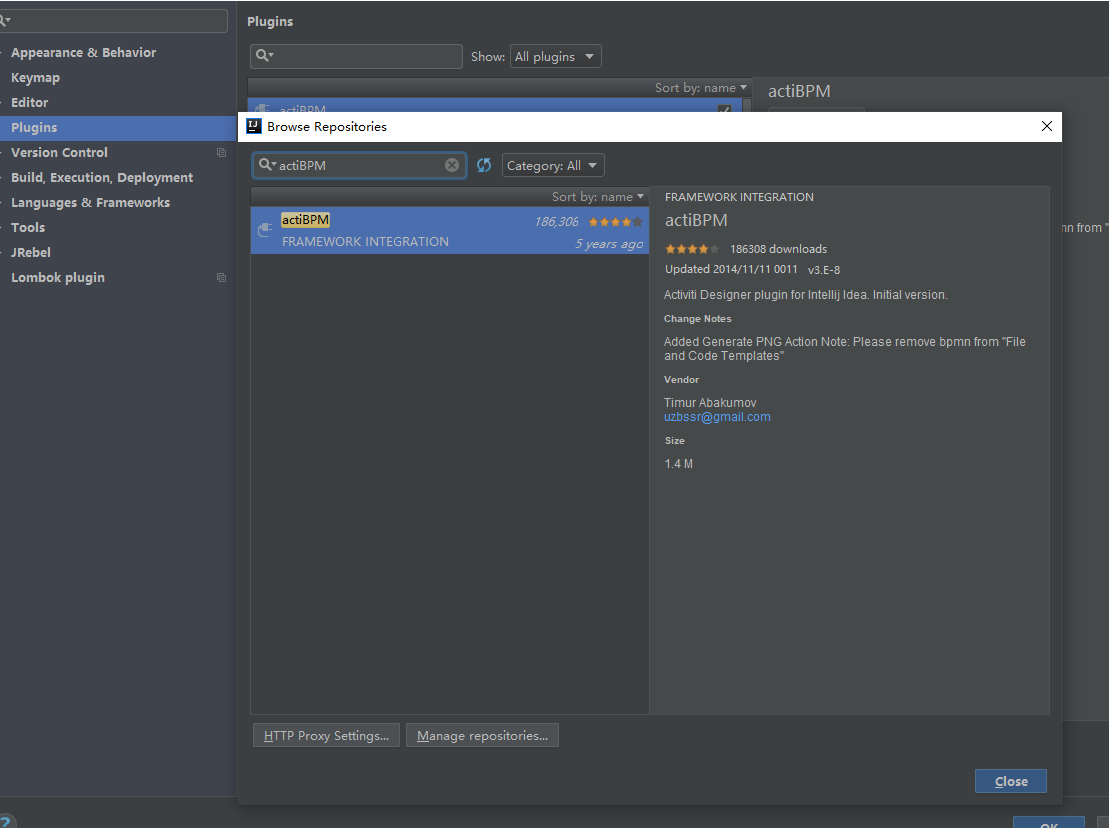
Task: Click the Timur Abakumov vendor name
Action: pyautogui.click(x=710, y=403)
